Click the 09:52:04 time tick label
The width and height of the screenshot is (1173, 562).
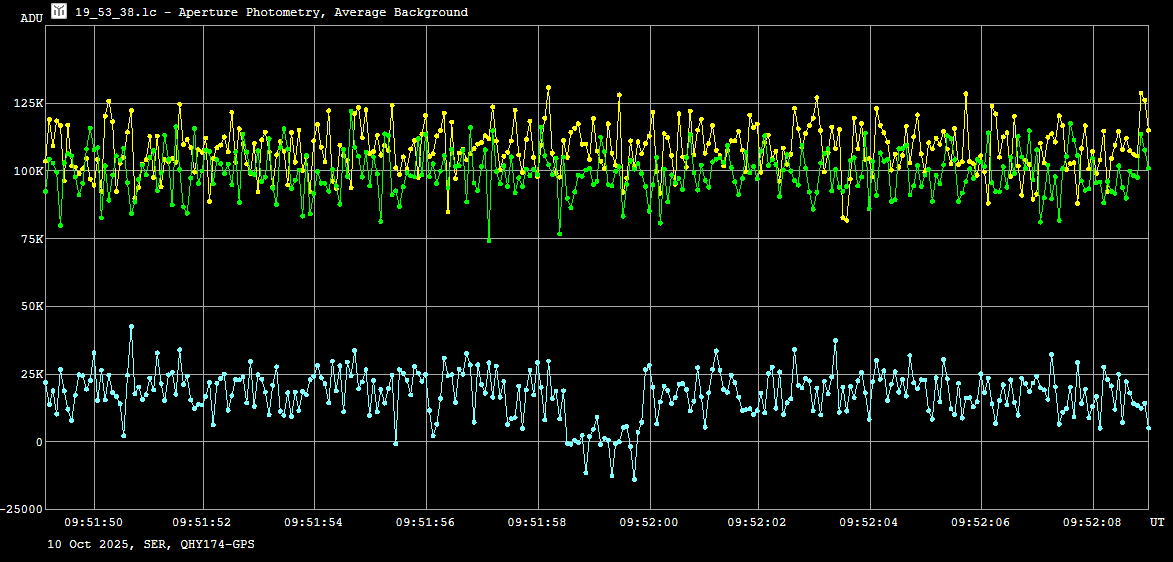pos(869,522)
